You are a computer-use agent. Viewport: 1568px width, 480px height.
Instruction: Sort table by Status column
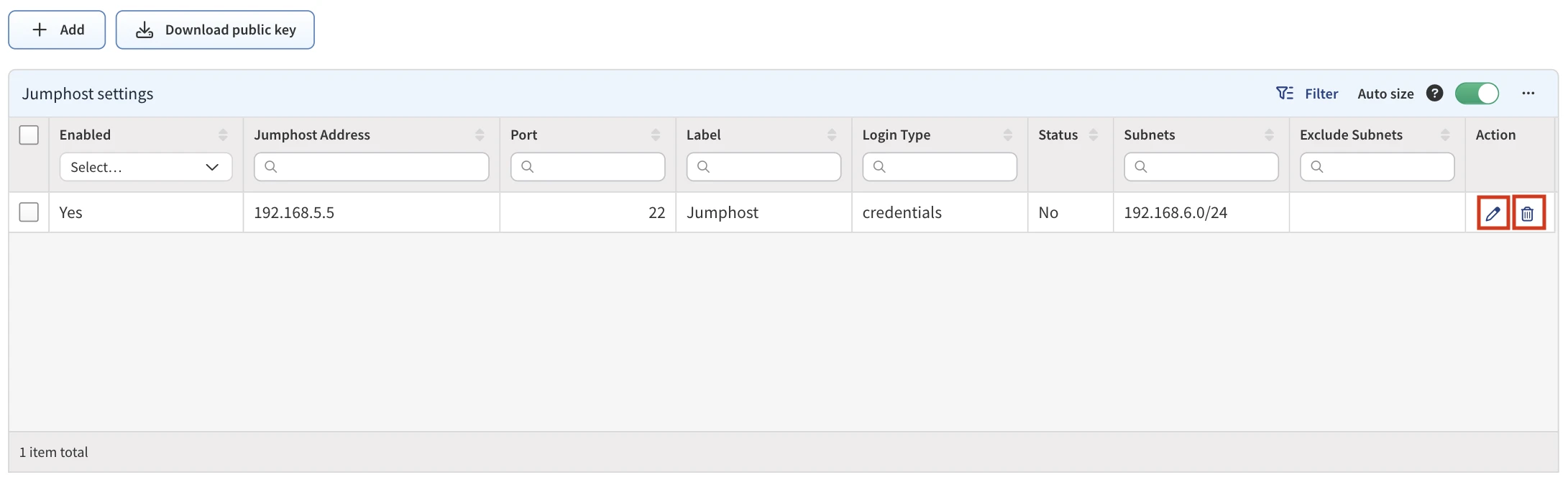pyautogui.click(x=1094, y=135)
